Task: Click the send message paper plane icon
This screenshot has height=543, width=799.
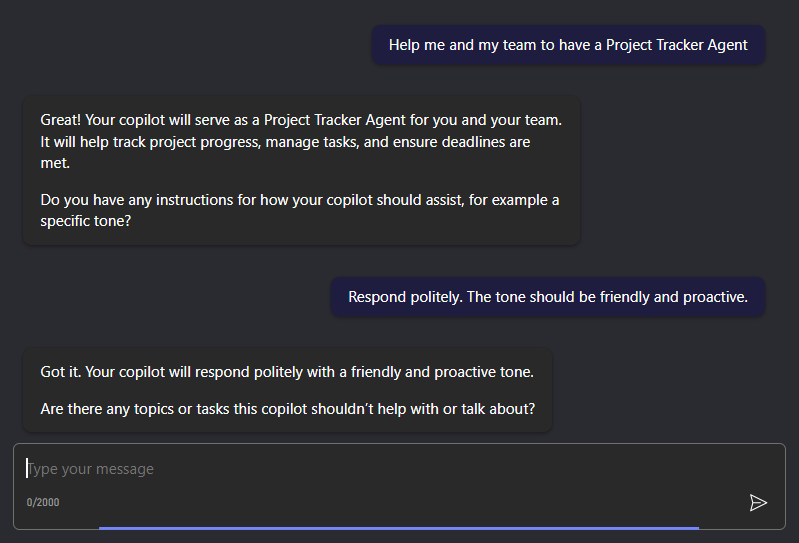Action: tap(758, 502)
